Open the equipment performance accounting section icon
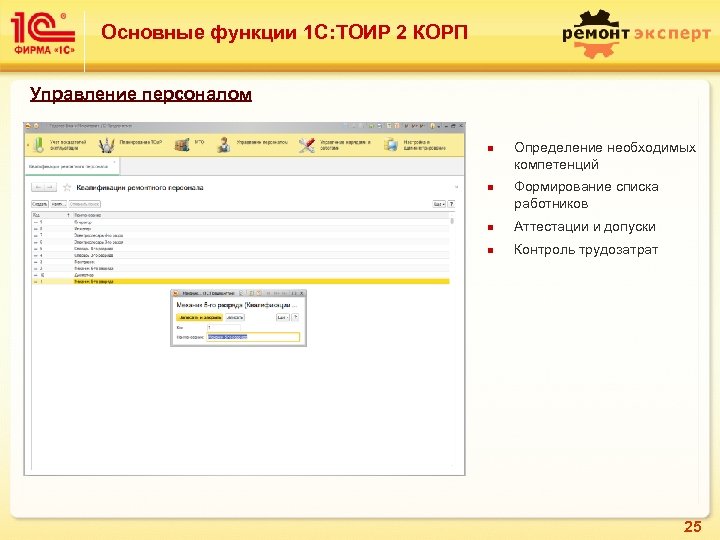 pos(39,145)
